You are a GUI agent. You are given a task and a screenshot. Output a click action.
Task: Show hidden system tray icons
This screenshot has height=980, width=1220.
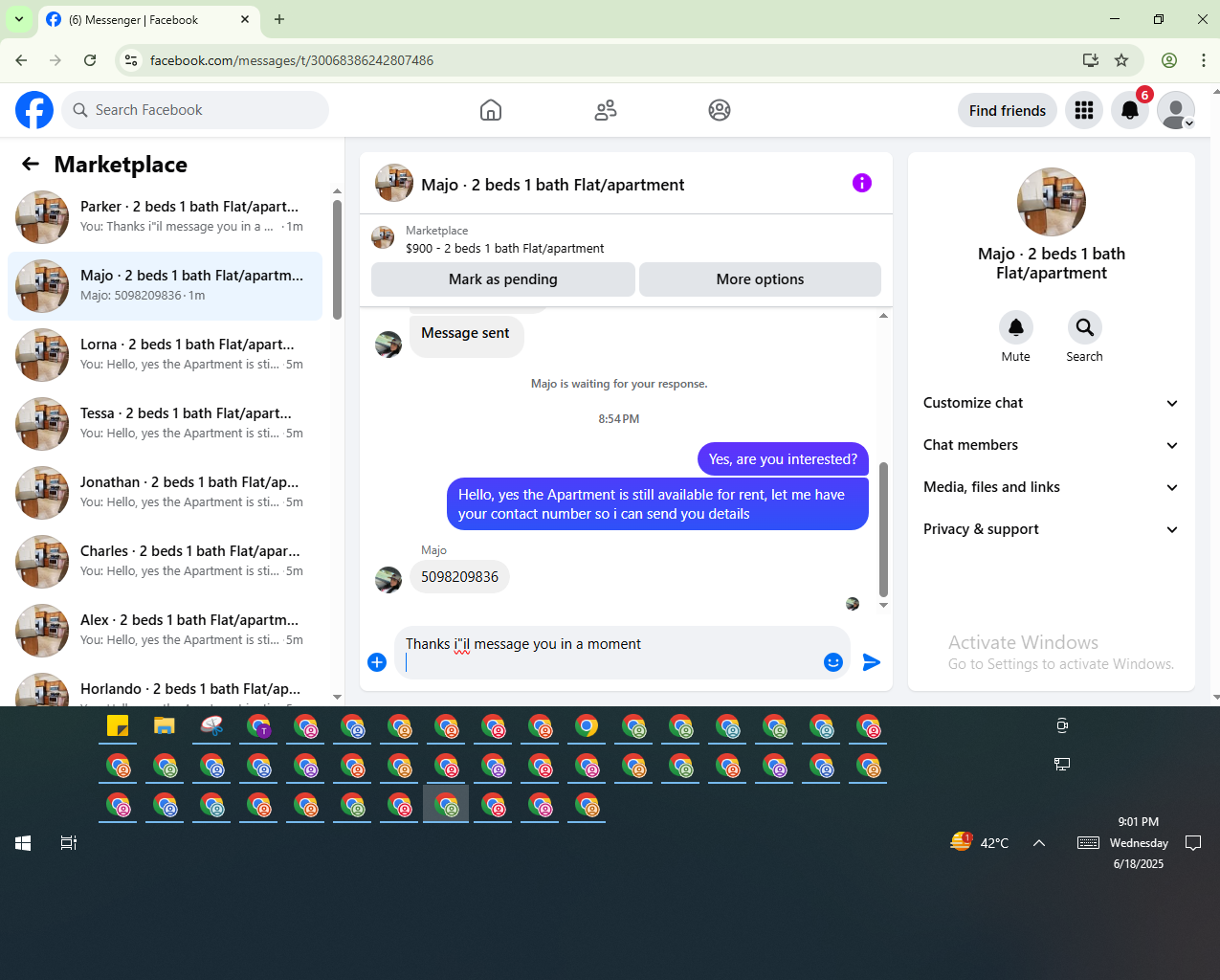click(1039, 843)
